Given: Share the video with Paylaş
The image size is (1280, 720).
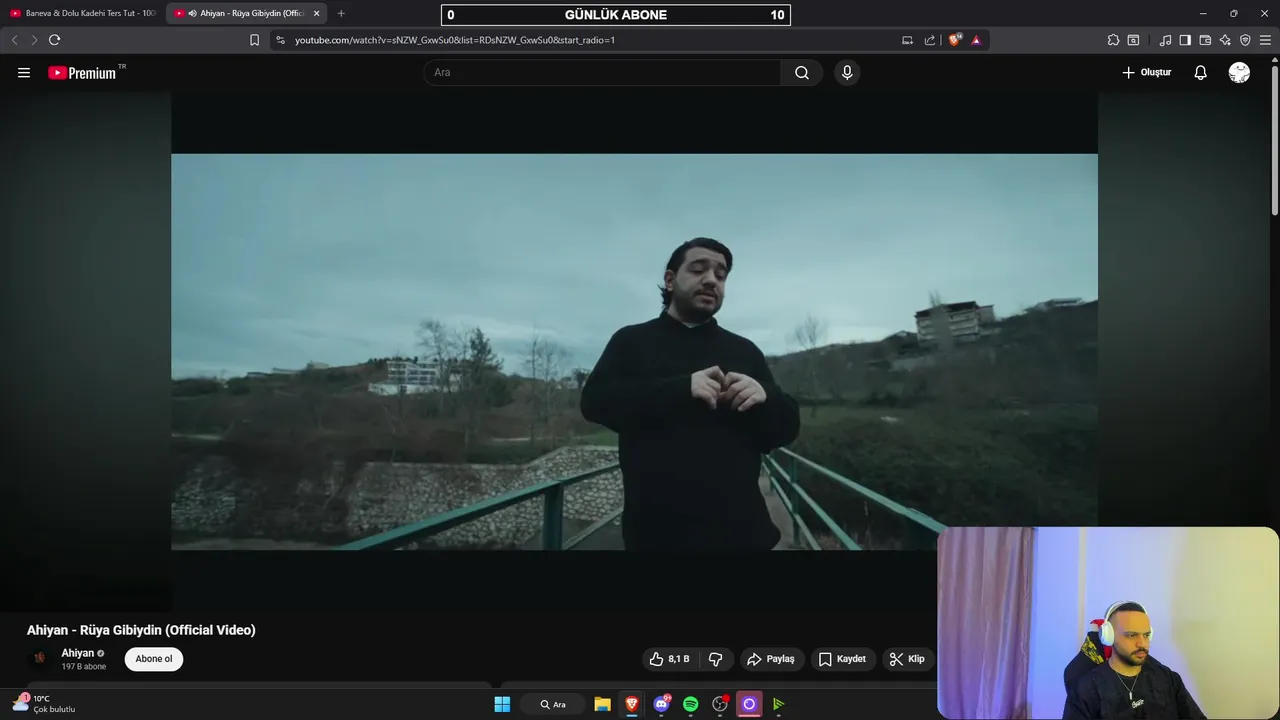Looking at the screenshot, I should [770, 659].
